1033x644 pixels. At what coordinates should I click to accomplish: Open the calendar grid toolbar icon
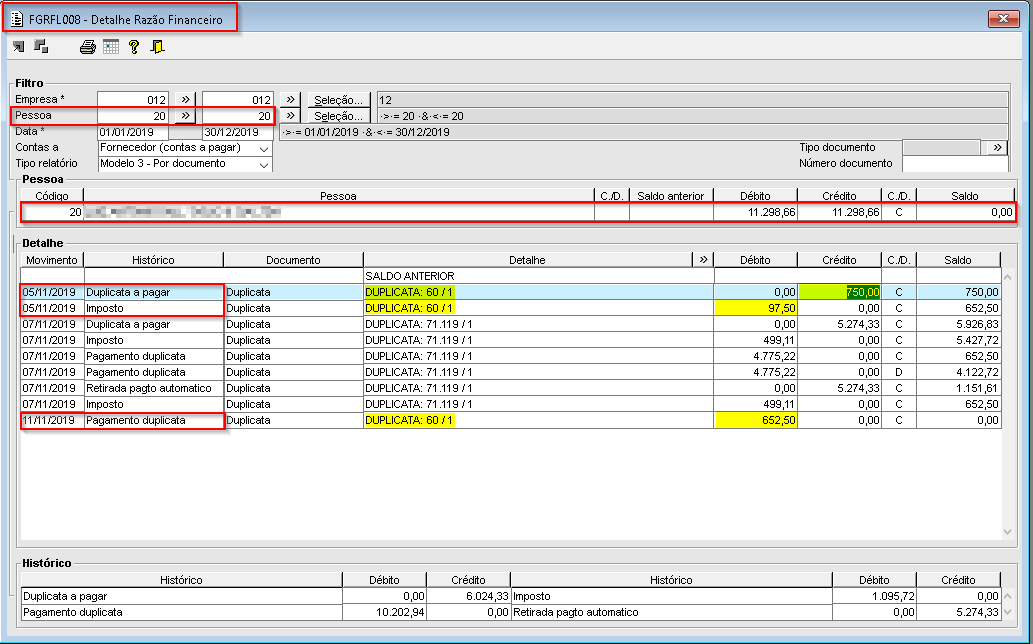(x=111, y=47)
